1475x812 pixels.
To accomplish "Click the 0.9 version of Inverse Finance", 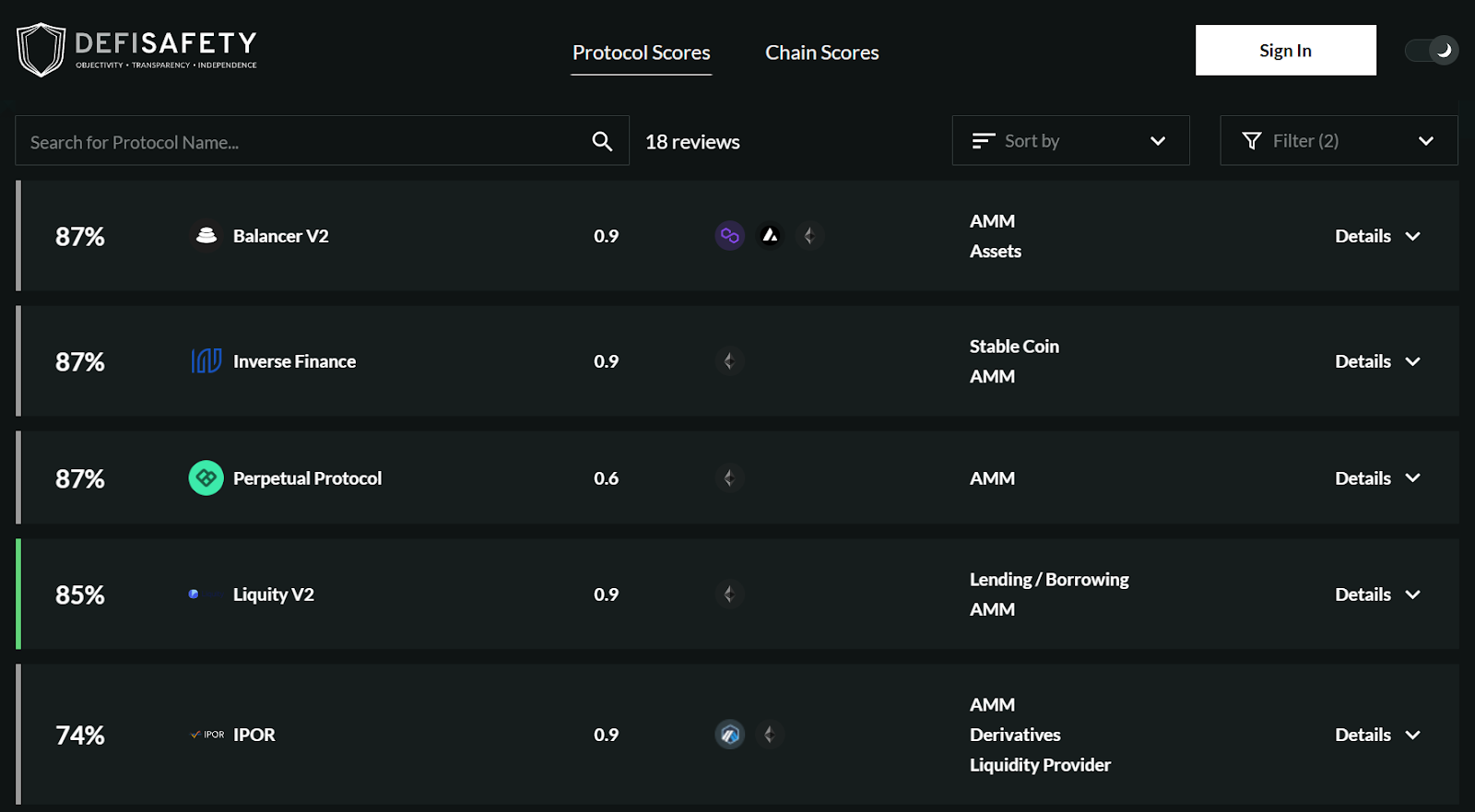I will pyautogui.click(x=607, y=361).
